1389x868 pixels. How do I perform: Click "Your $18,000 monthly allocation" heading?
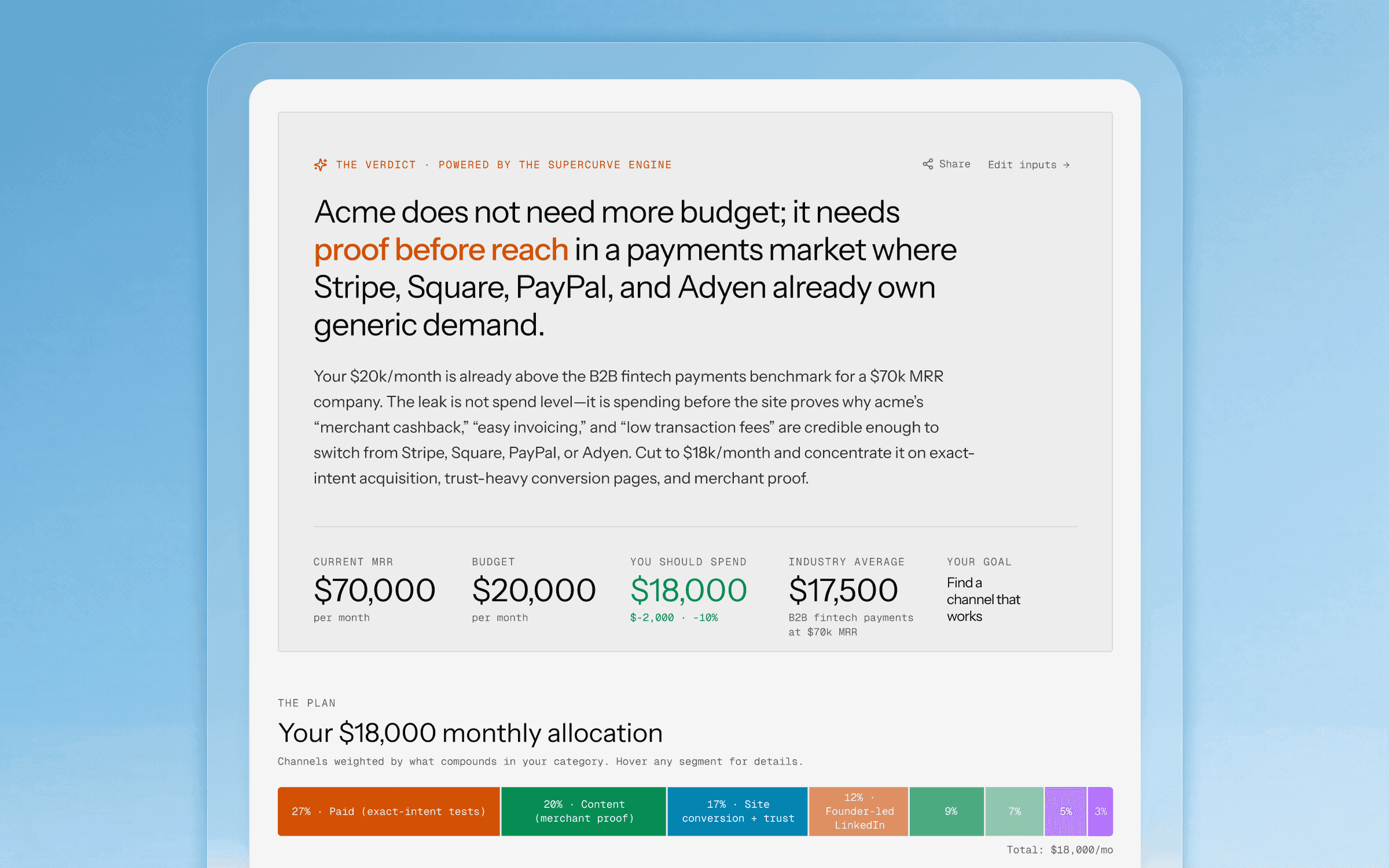click(470, 733)
